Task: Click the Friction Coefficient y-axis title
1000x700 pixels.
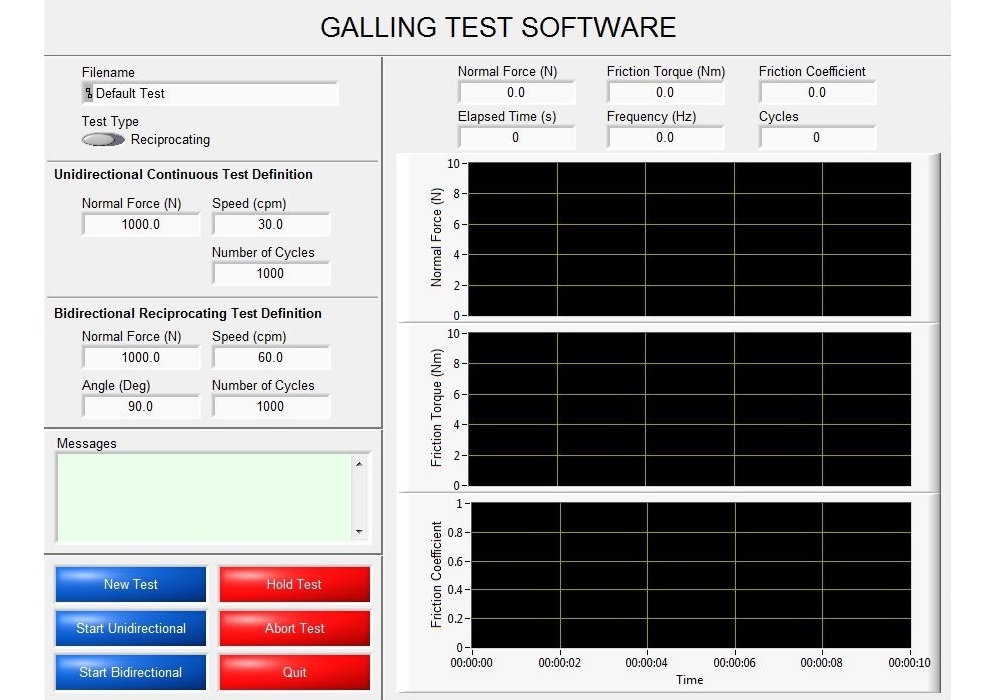Action: [x=436, y=575]
